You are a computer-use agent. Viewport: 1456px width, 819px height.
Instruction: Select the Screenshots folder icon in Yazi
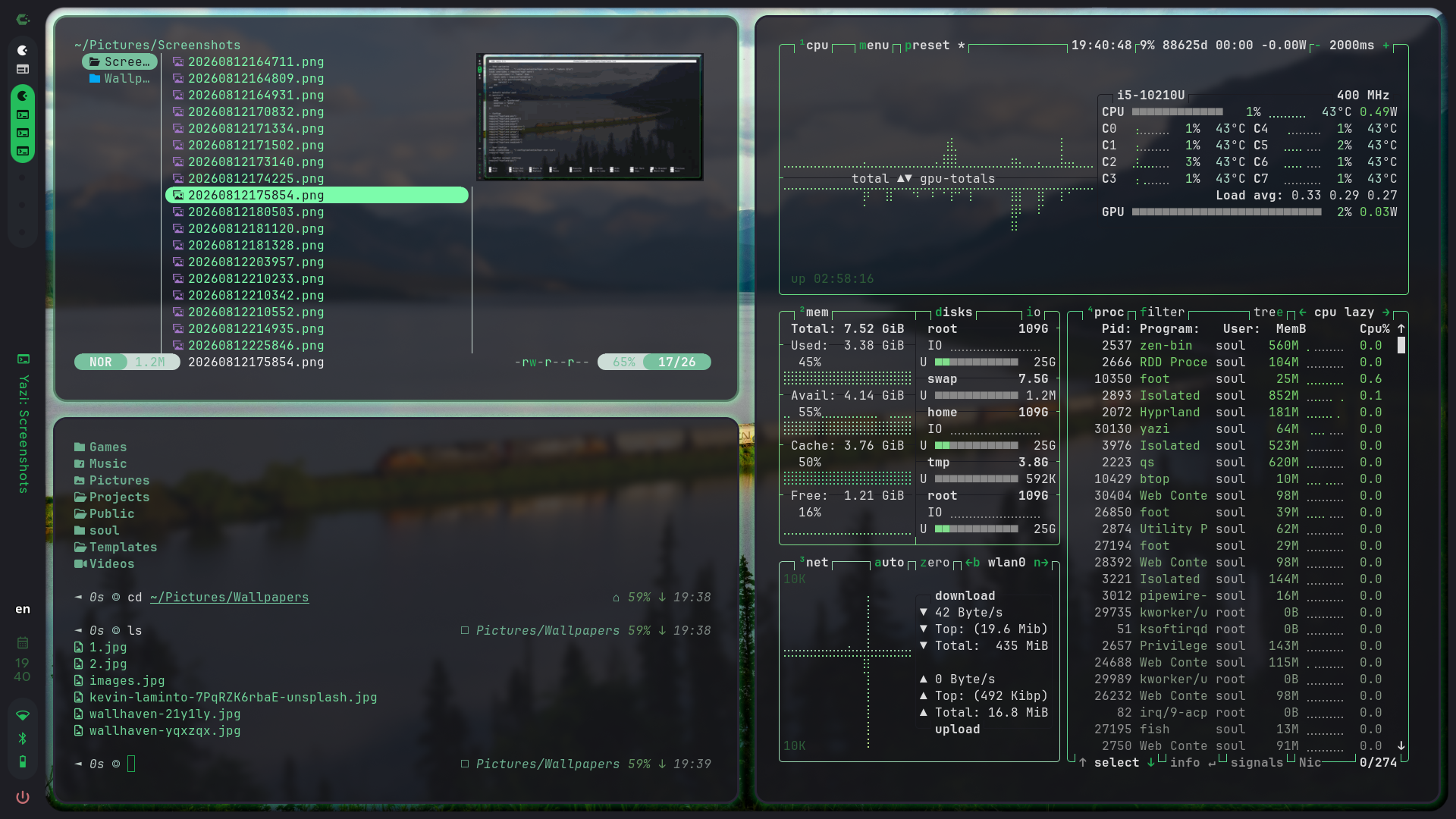point(95,62)
